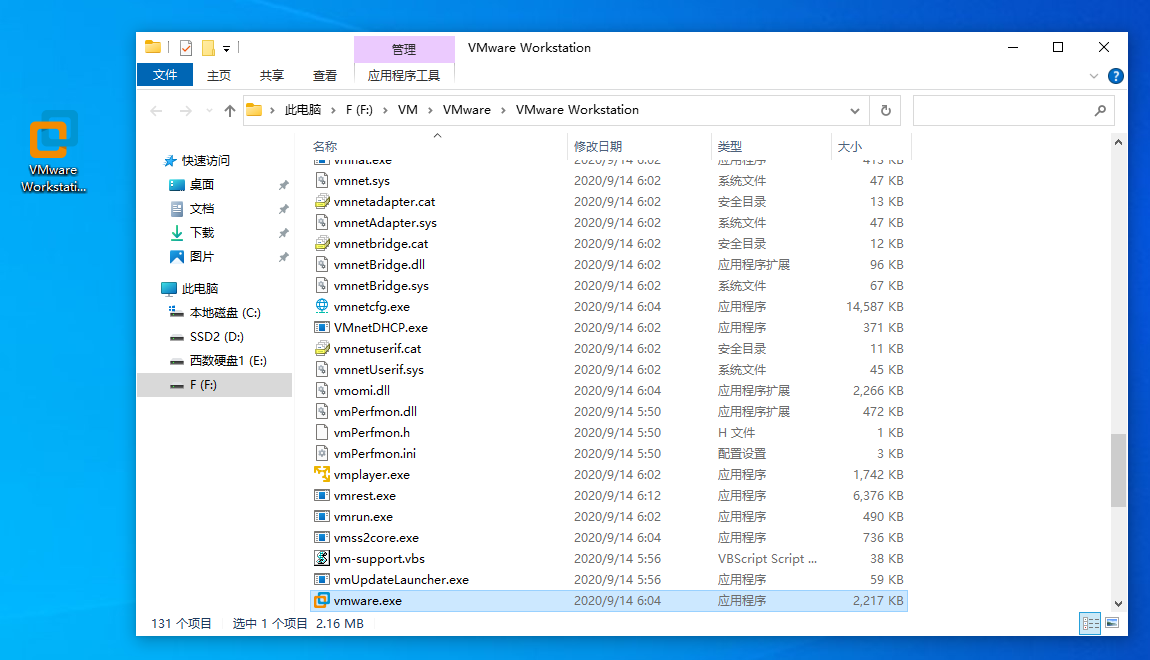Switch to large icons view layout icon

click(x=1112, y=623)
